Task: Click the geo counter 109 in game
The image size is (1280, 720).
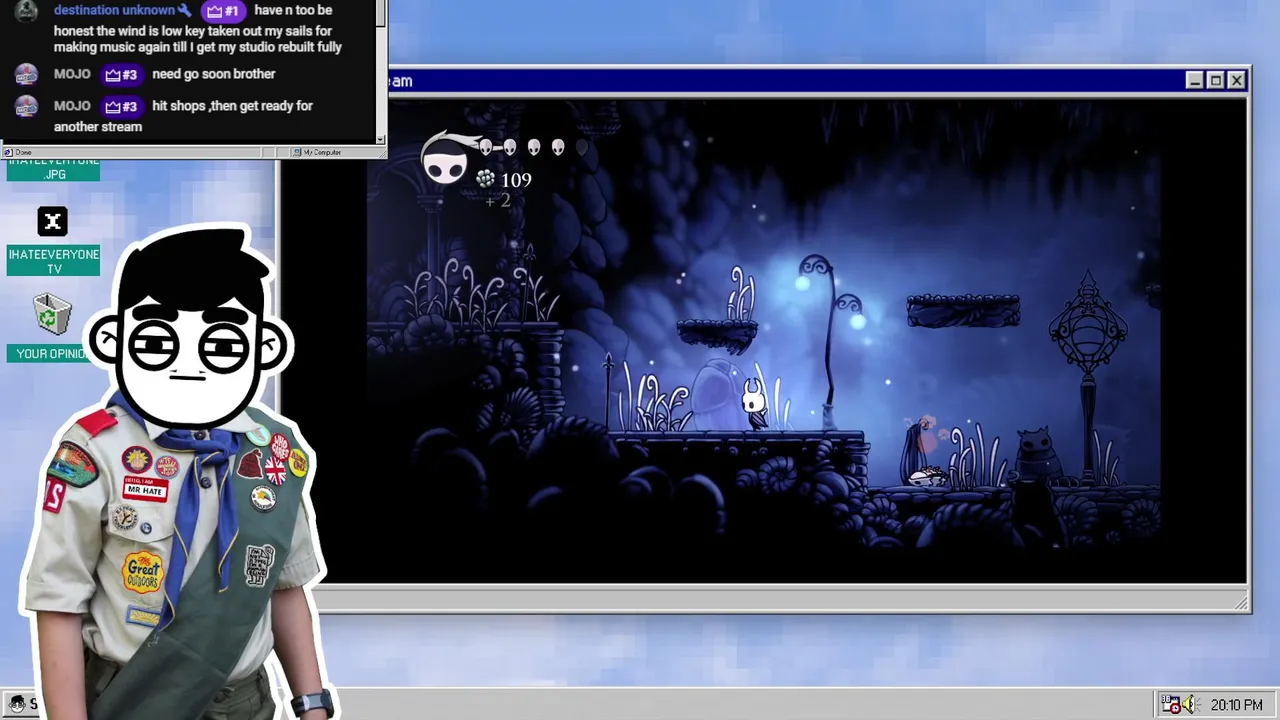Action: tap(516, 180)
